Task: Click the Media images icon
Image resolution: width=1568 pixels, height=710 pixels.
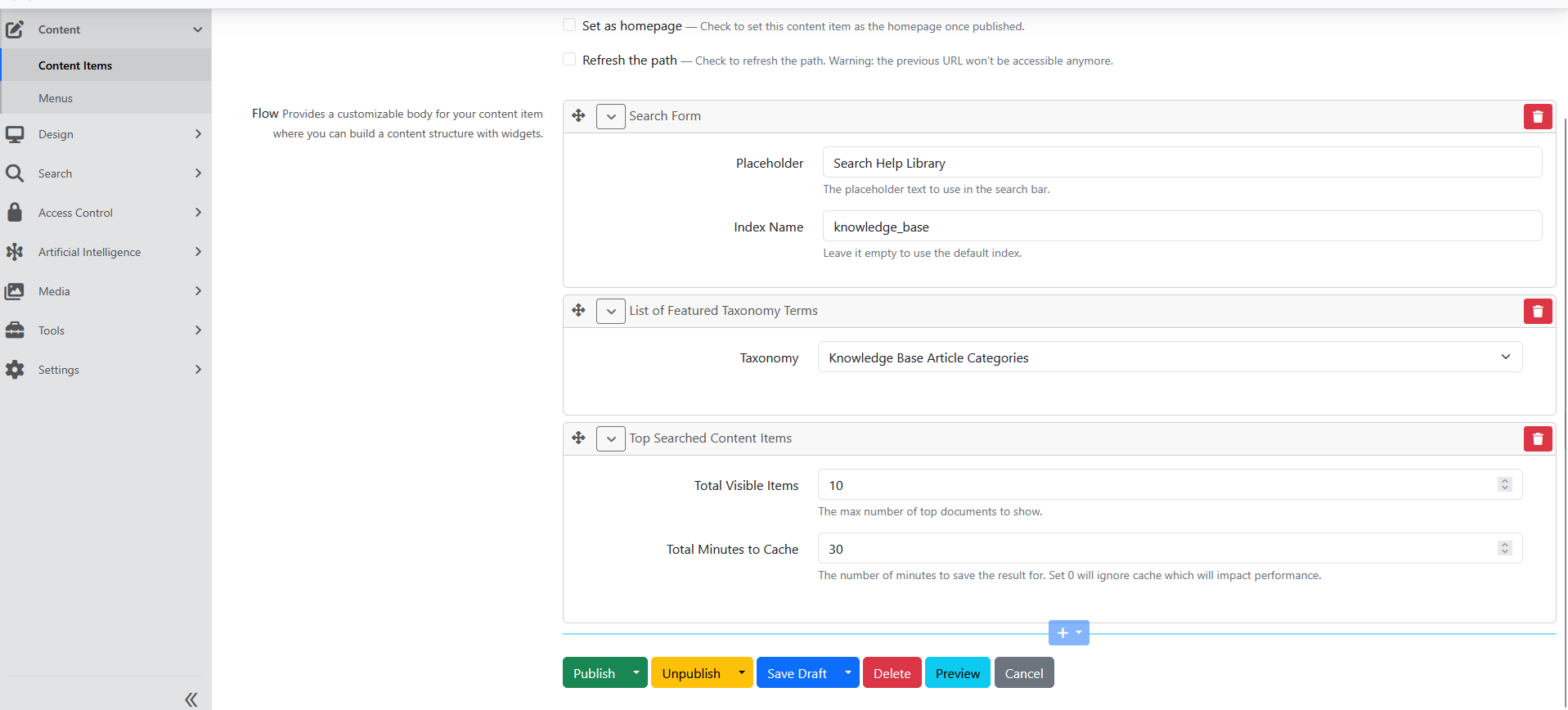Action: pyautogui.click(x=15, y=291)
